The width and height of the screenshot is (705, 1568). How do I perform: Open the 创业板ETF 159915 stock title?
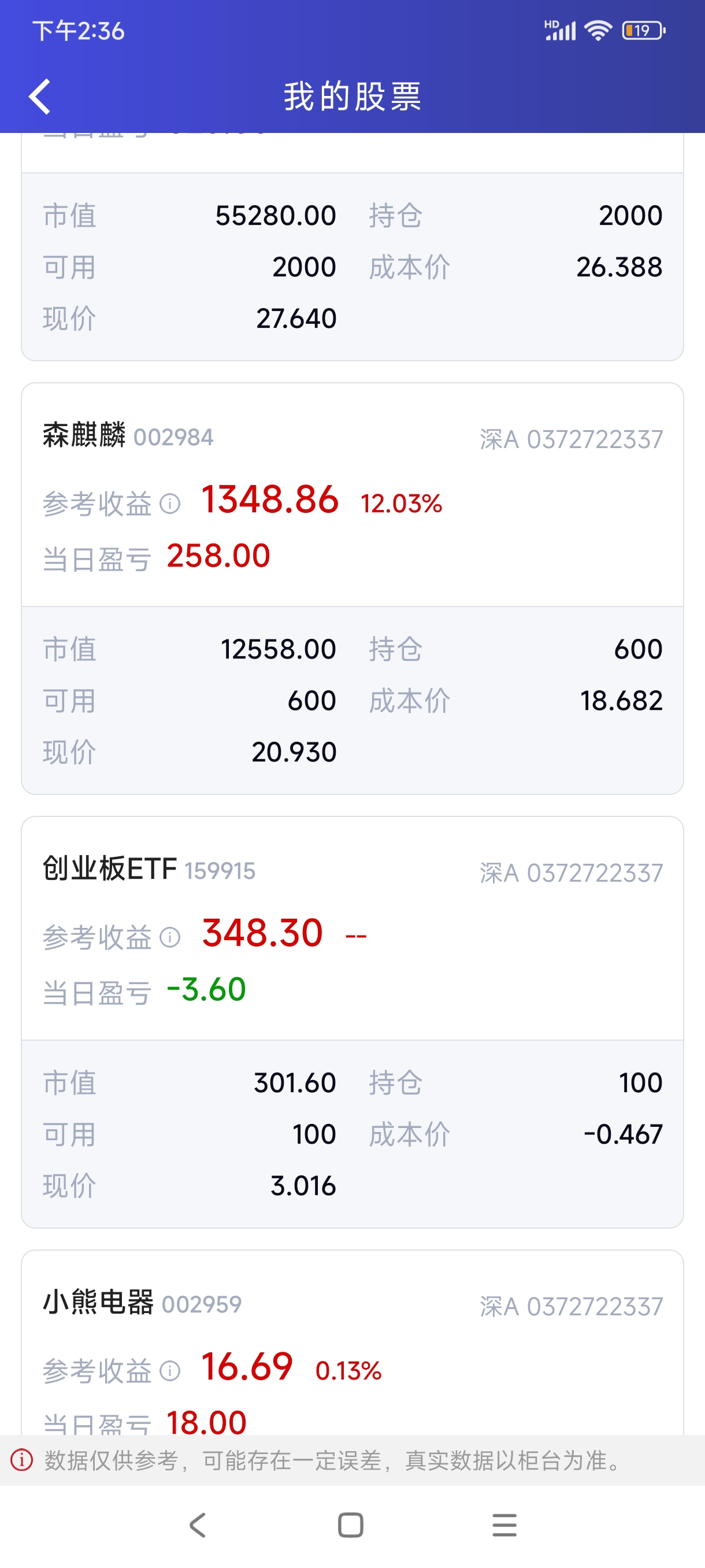(149, 869)
